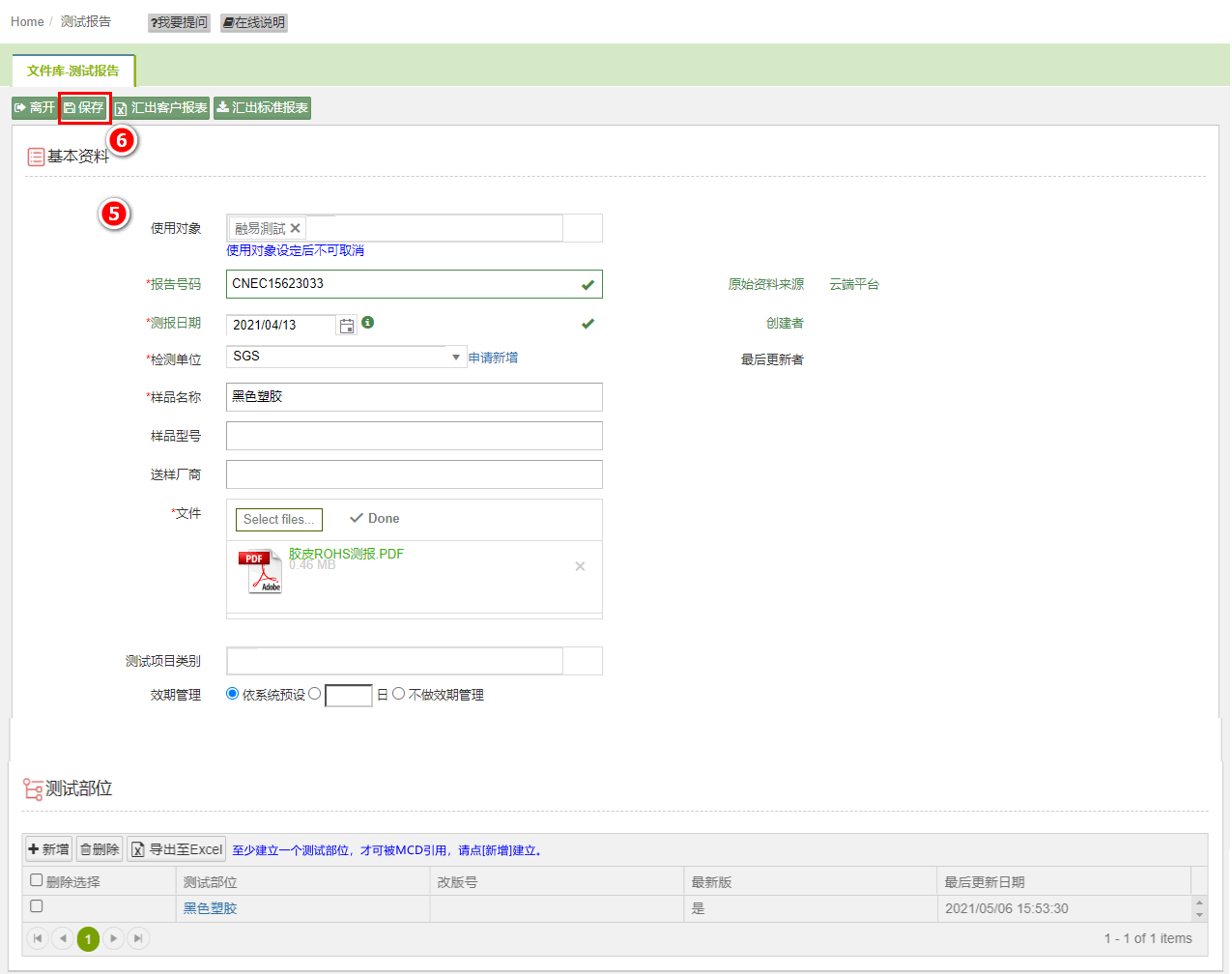
Task: Select 不做效期管理 radio option
Action: [x=398, y=694]
